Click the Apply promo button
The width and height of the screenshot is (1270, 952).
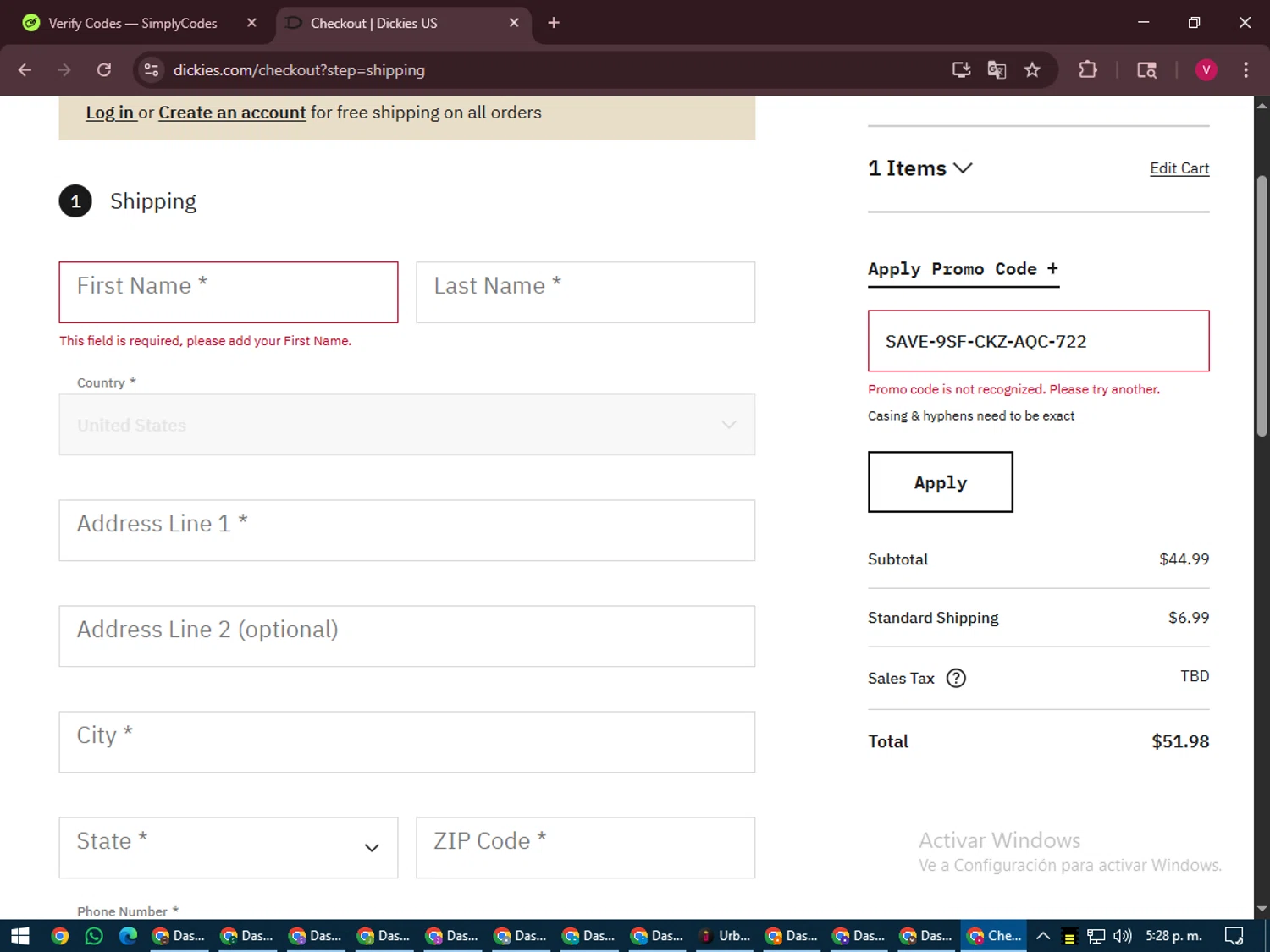tap(941, 482)
